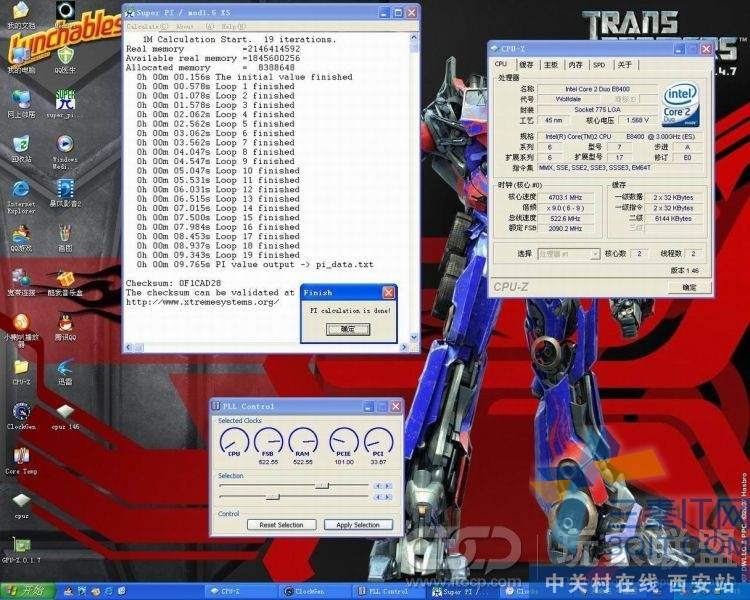This screenshot has width=750, height=600.
Task: Click Super PI vertical scrollbar up arrow
Action: point(414,37)
